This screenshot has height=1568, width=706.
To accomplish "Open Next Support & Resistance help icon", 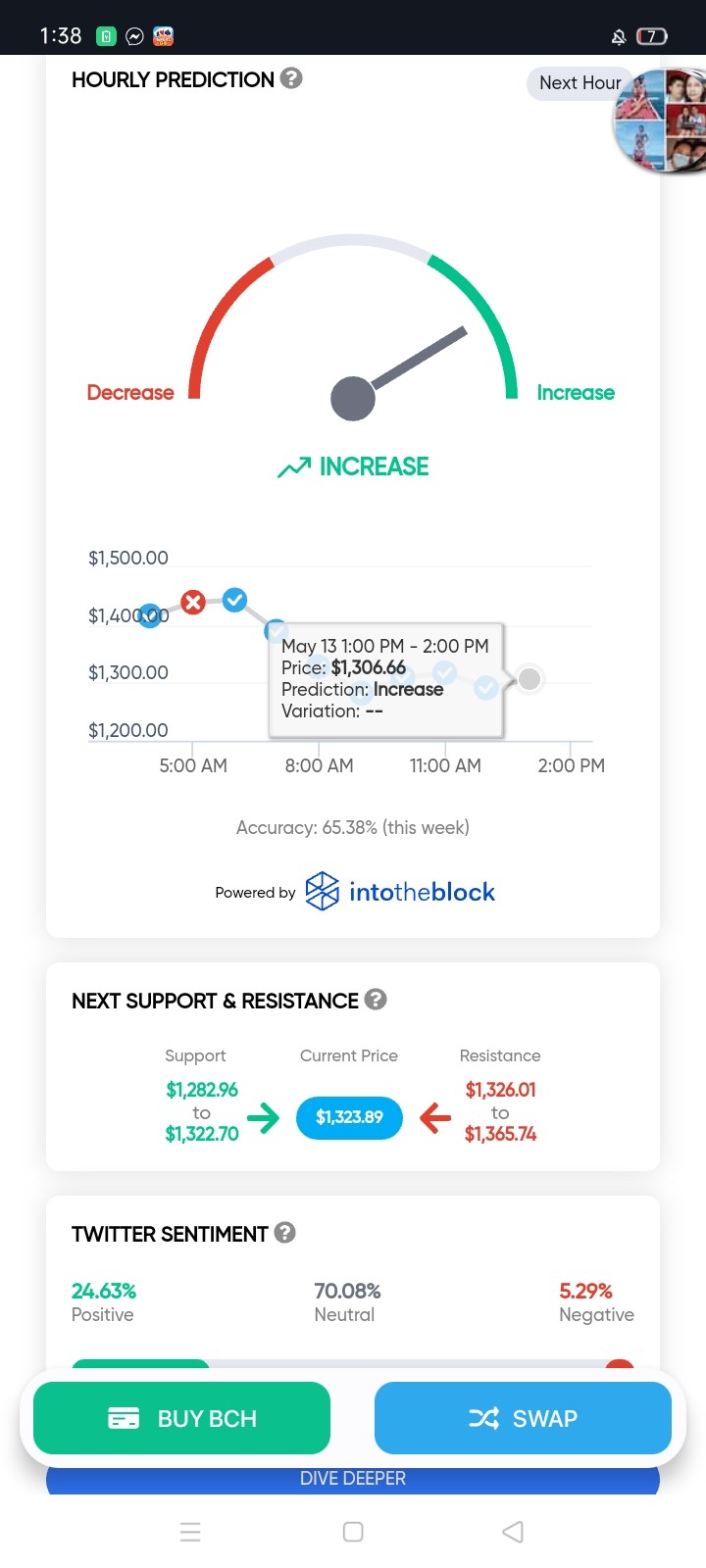I will [376, 1000].
